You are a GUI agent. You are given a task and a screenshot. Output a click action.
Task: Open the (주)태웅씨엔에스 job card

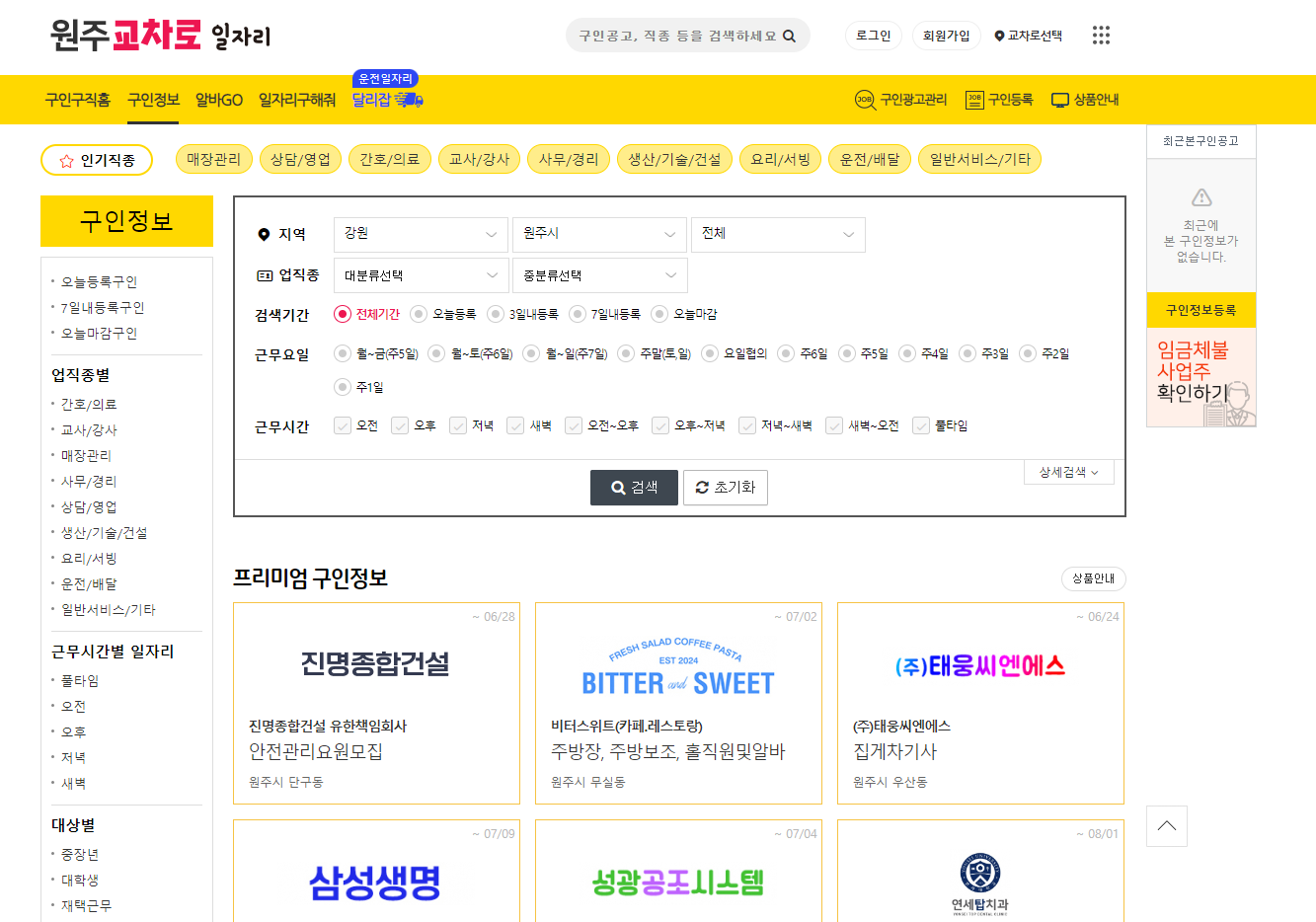click(x=980, y=704)
